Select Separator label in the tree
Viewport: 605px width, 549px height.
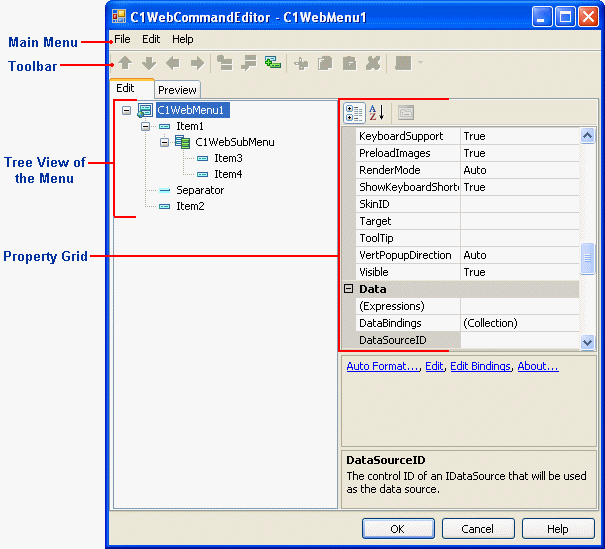(200, 190)
